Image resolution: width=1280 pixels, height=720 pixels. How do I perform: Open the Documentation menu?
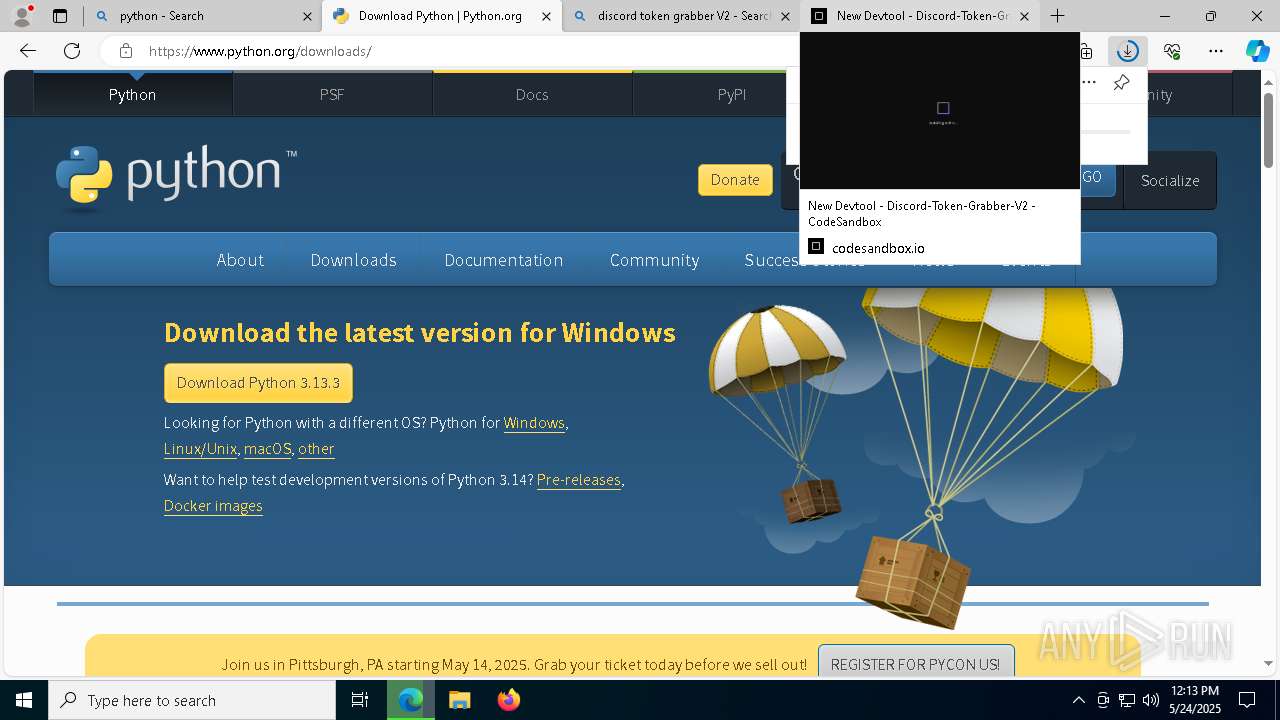504,260
